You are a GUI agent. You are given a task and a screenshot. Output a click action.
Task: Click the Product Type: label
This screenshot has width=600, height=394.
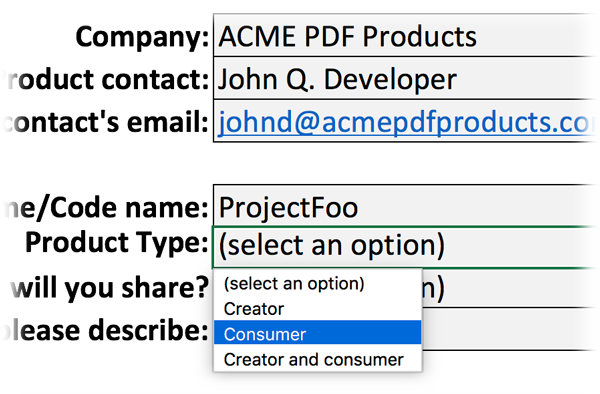tap(117, 242)
